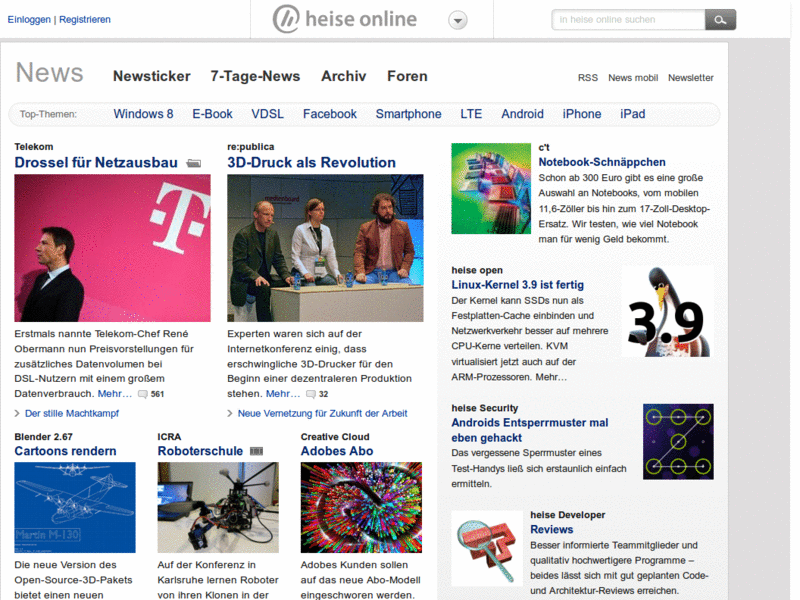
Task: Open the re:publica panel photo
Action: [x=325, y=248]
